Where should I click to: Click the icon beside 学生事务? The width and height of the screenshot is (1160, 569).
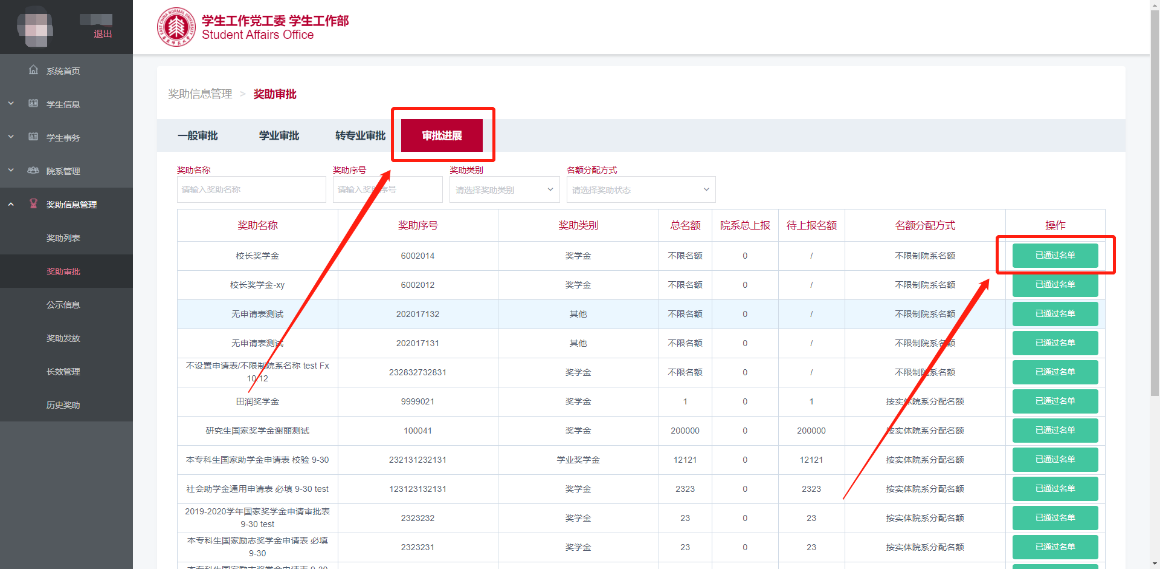click(x=34, y=137)
